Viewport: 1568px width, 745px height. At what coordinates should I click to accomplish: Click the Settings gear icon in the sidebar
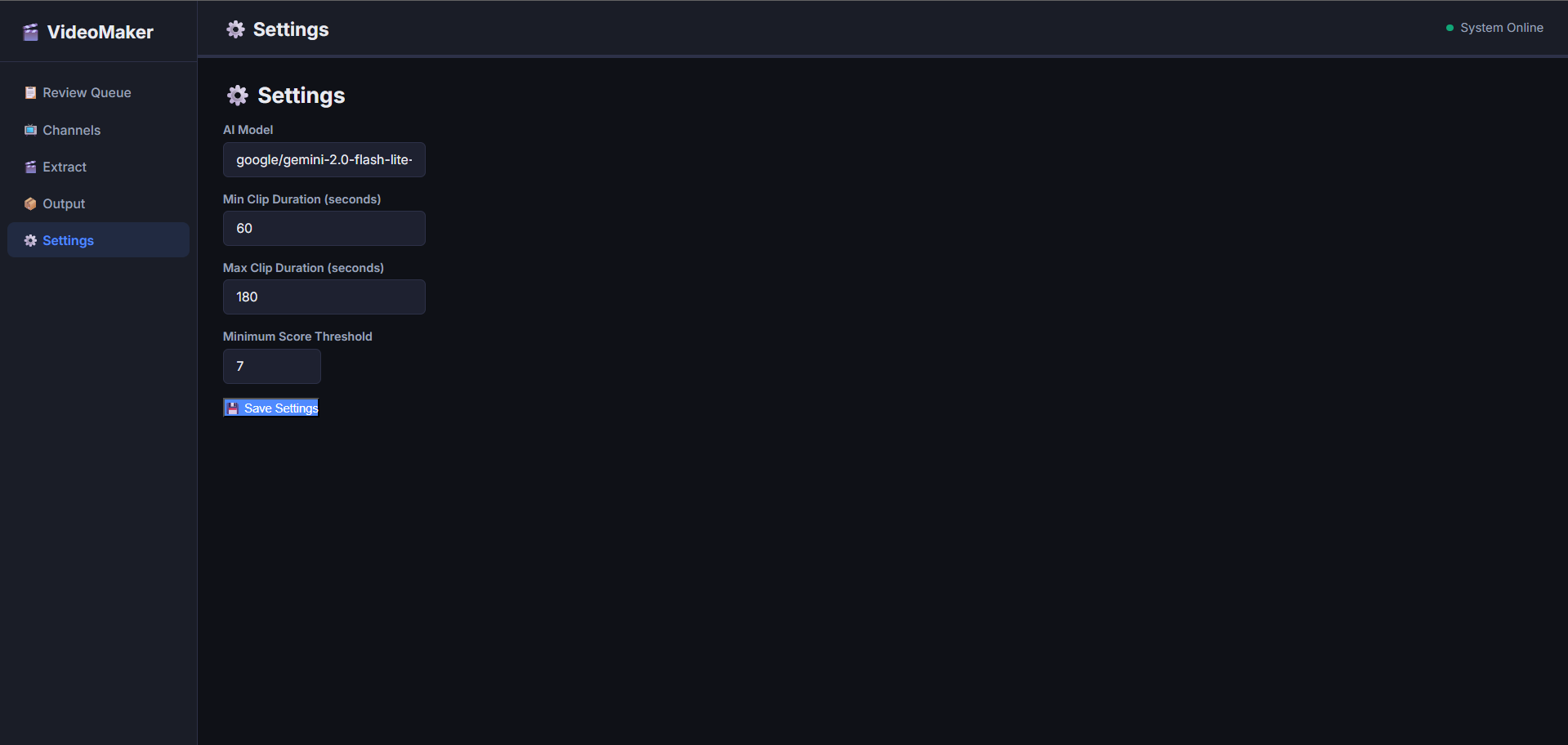[29, 240]
